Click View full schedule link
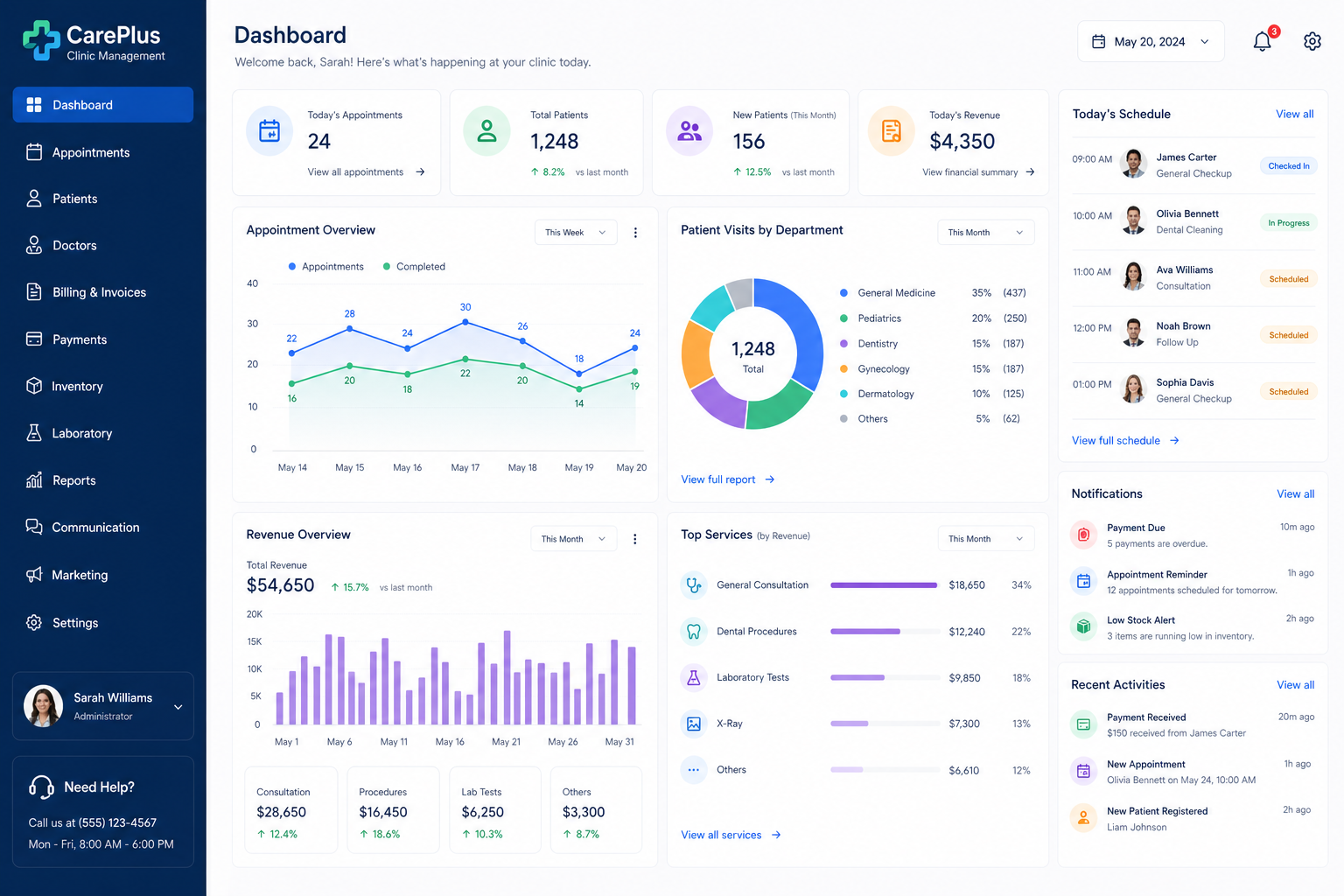The height and width of the screenshot is (896, 1344). pyautogui.click(x=1125, y=441)
